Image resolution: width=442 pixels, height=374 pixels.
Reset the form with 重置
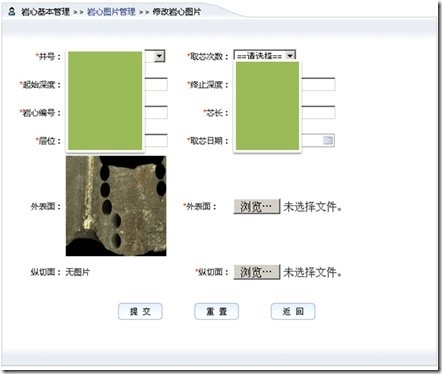coord(216,312)
